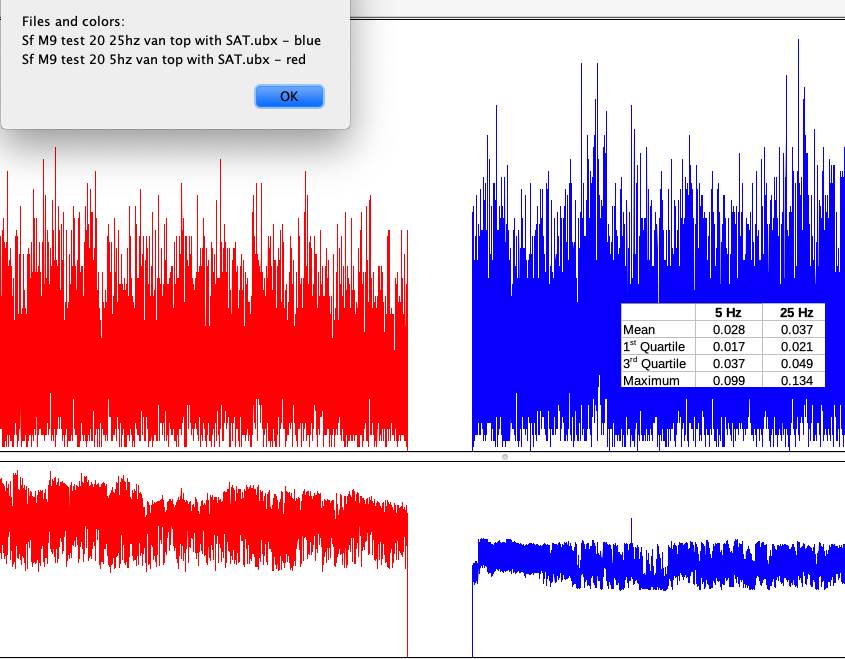The height and width of the screenshot is (659, 845).
Task: Select the 'Maximum' row label in table
Action: tap(651, 381)
